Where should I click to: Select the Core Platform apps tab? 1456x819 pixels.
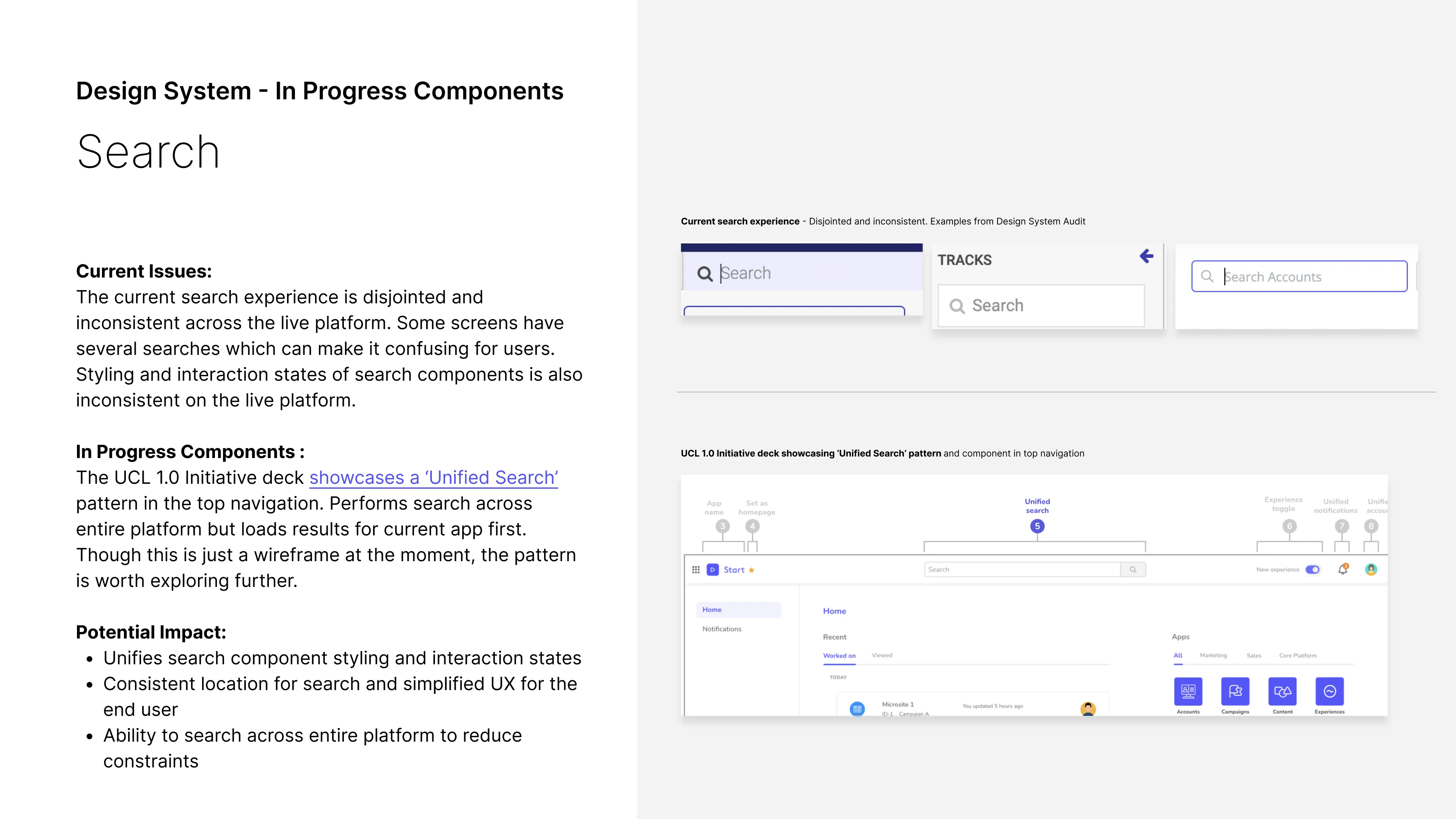tap(1298, 656)
